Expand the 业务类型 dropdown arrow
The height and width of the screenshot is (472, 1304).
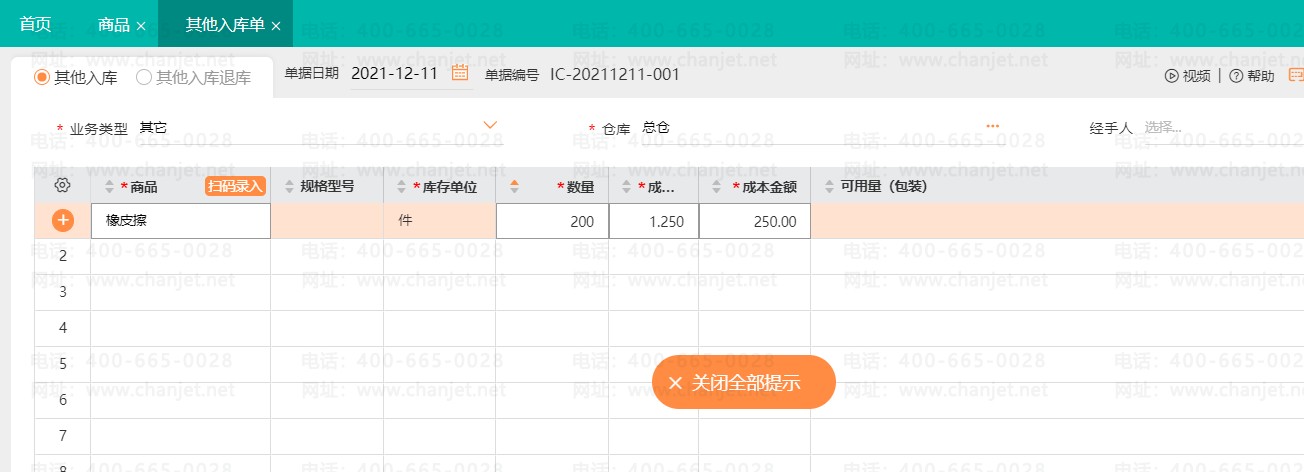pos(490,124)
